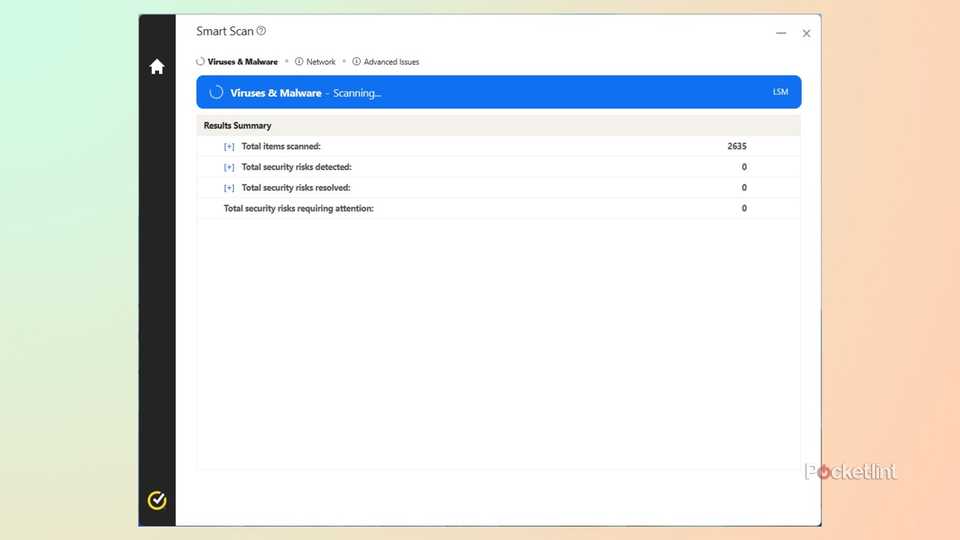Click the Results Summary header

[238, 126]
